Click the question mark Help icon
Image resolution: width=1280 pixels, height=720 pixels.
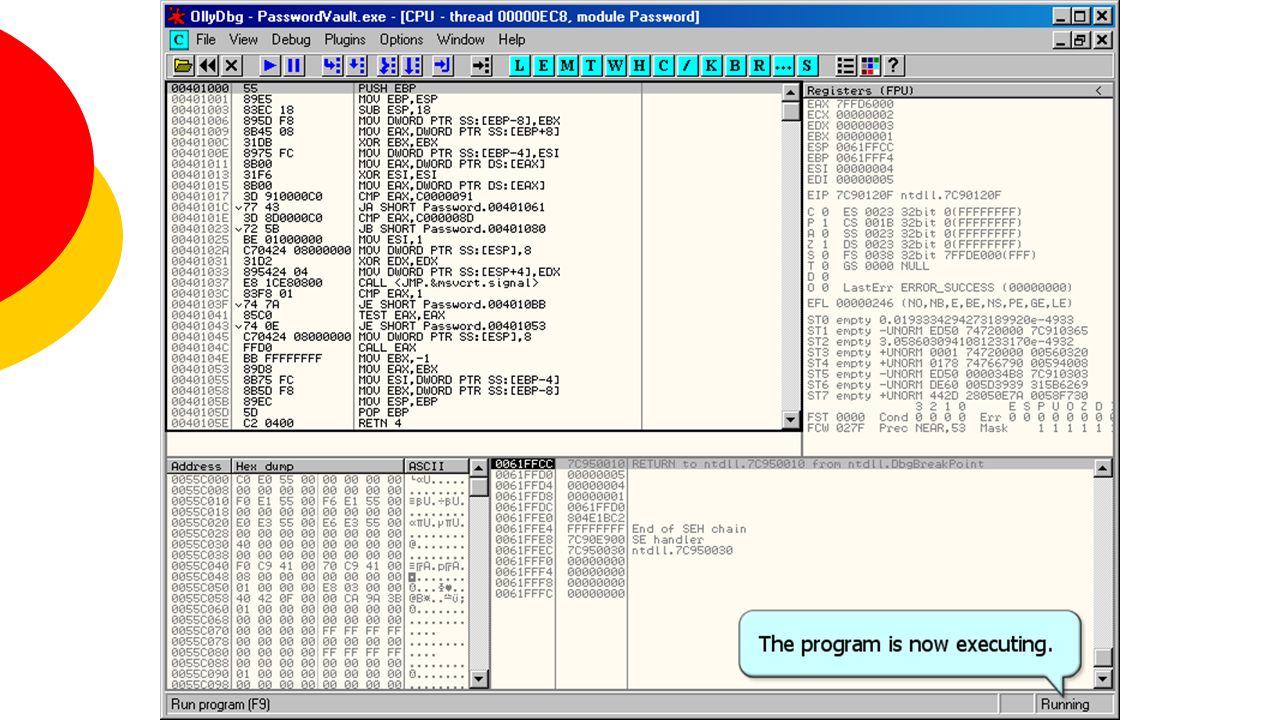894,66
